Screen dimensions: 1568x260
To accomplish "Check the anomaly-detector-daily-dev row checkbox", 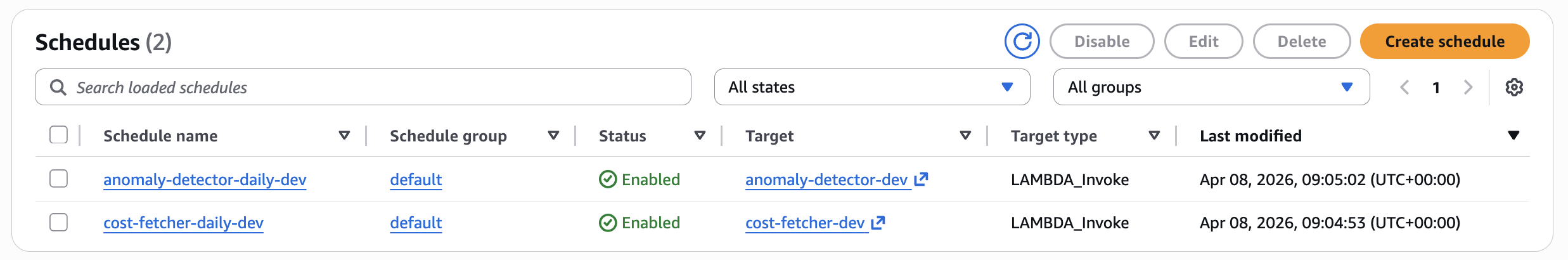I will point(59,179).
